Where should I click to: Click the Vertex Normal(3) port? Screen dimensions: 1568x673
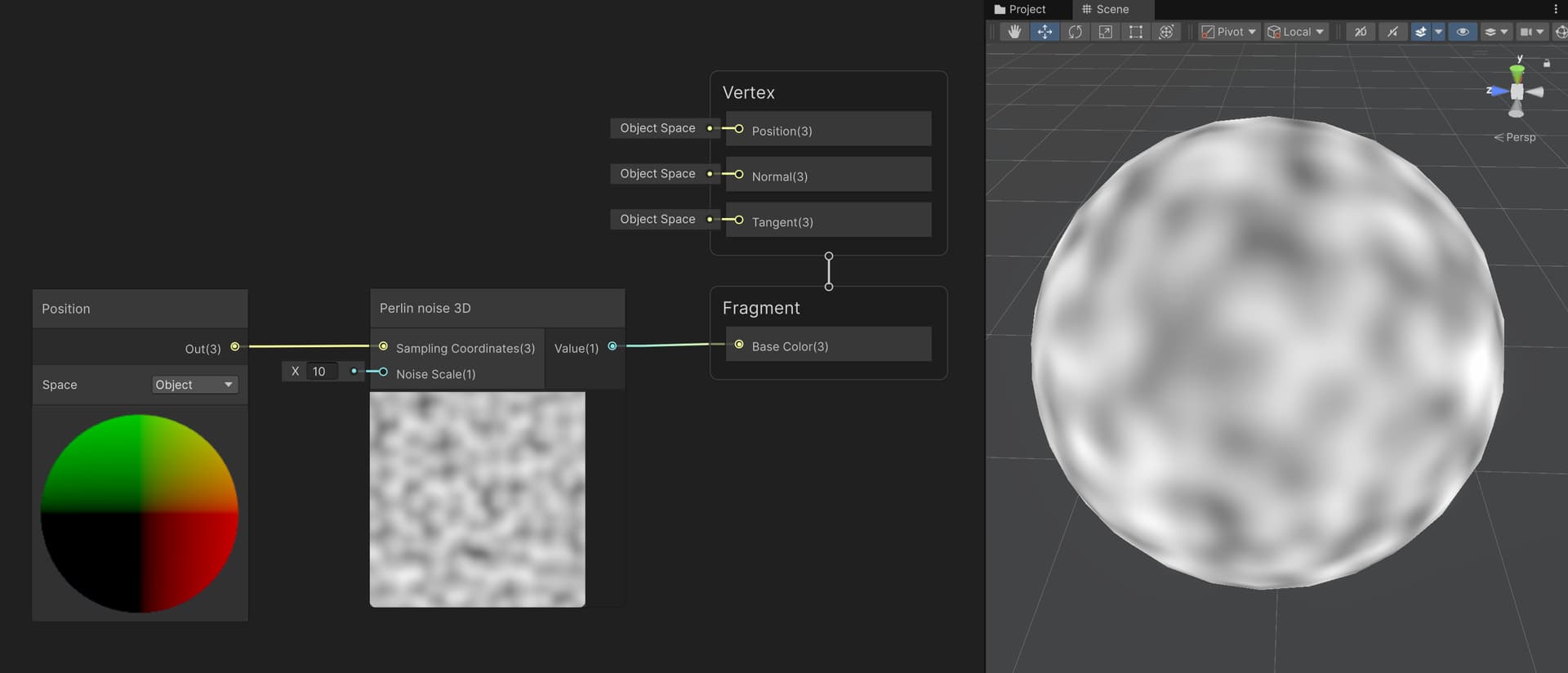[739, 175]
